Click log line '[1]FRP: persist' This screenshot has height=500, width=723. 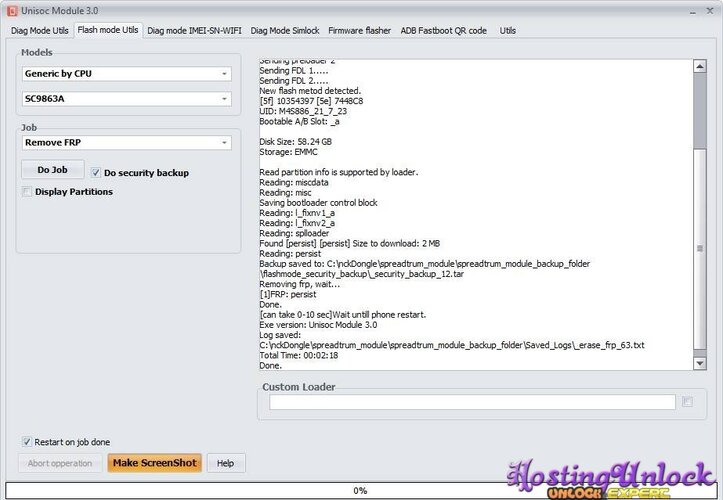point(288,294)
